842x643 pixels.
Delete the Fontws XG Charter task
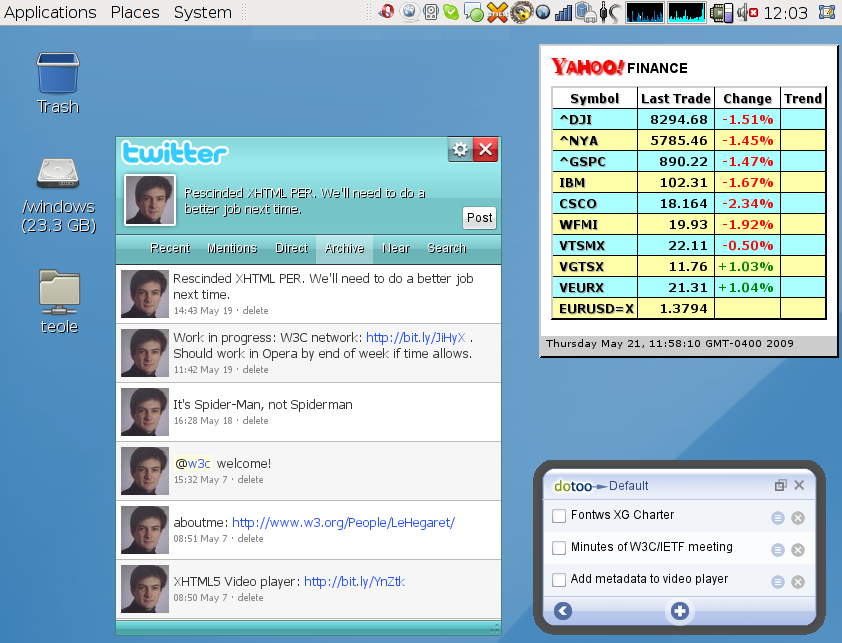pos(798,518)
